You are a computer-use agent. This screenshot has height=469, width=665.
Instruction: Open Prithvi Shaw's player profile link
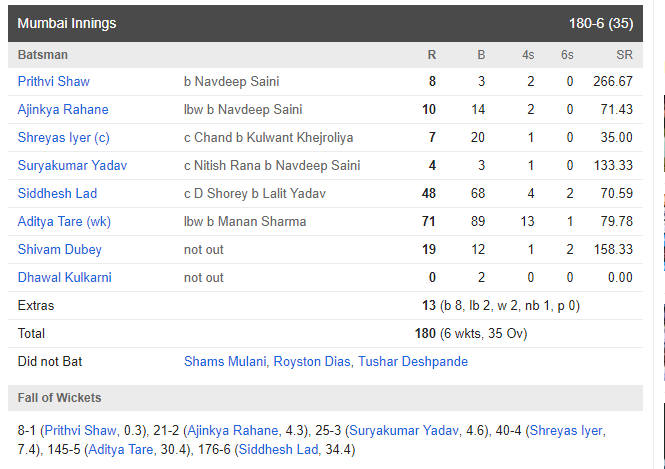point(53,81)
